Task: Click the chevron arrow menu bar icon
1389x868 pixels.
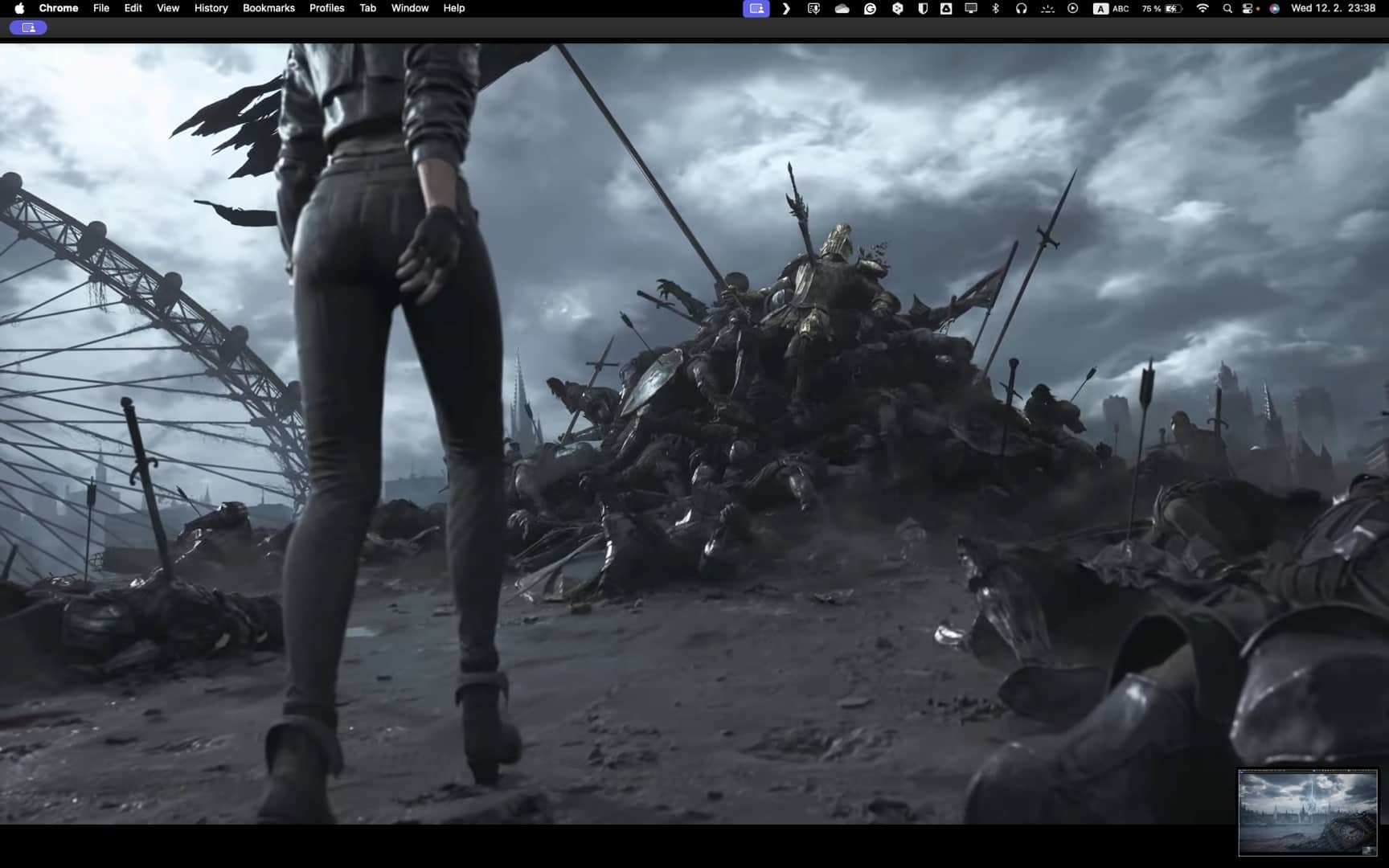Action: point(786,8)
